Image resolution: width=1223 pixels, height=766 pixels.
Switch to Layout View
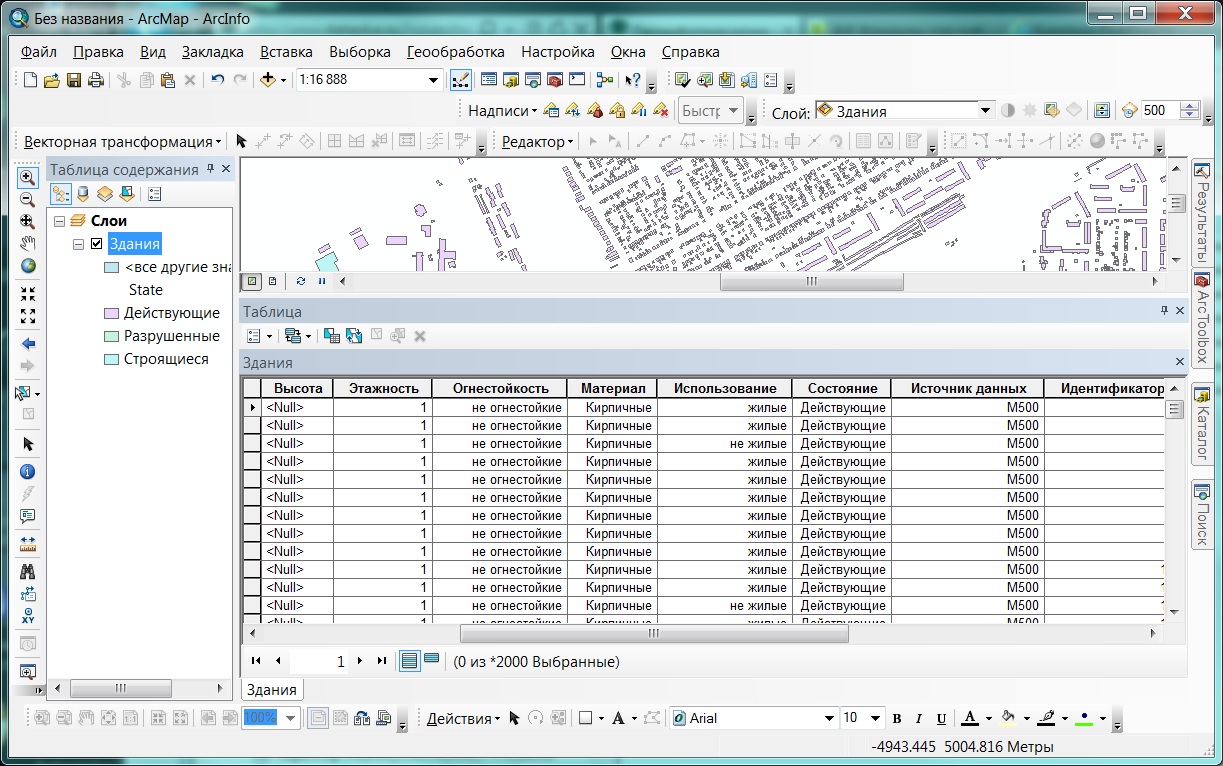point(272,281)
